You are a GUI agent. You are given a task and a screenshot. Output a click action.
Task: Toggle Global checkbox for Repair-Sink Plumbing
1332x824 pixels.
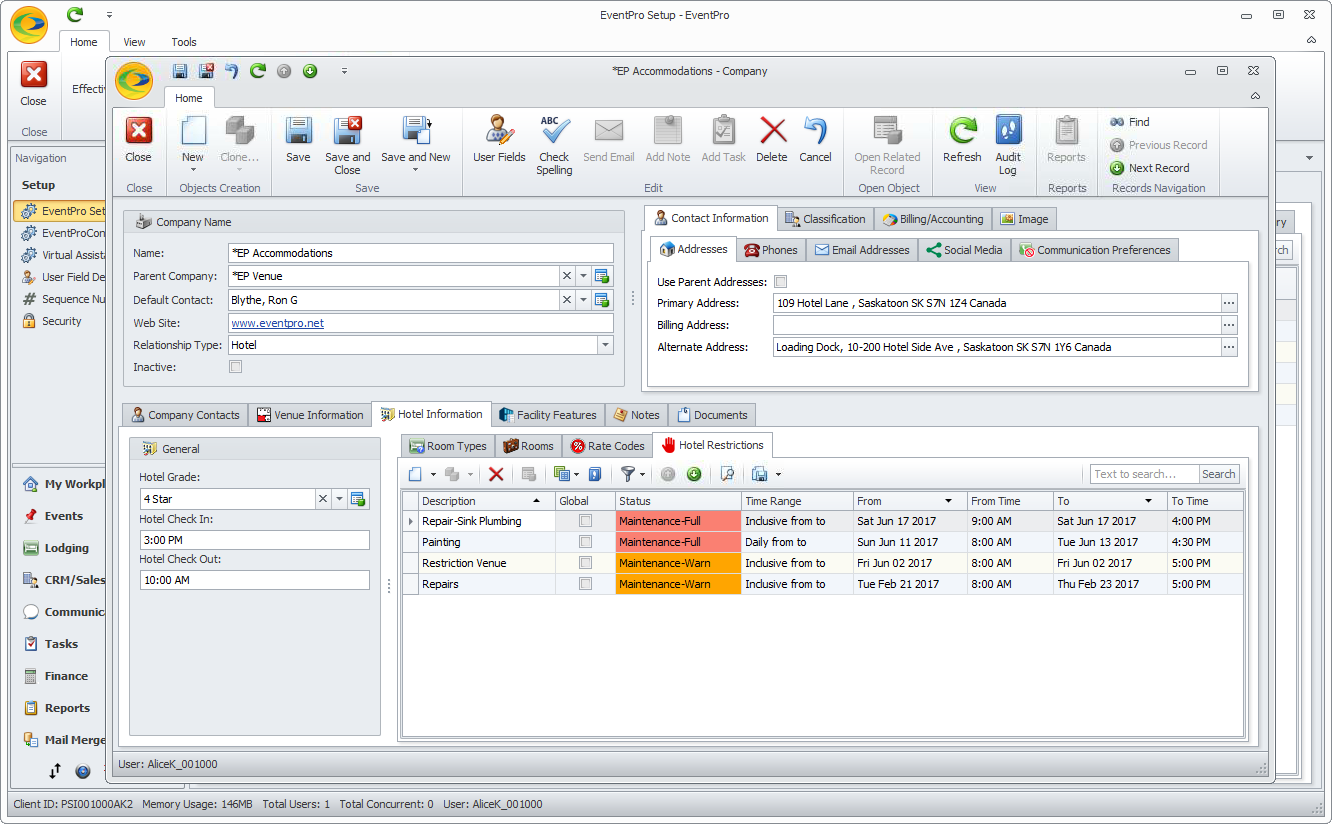point(586,521)
